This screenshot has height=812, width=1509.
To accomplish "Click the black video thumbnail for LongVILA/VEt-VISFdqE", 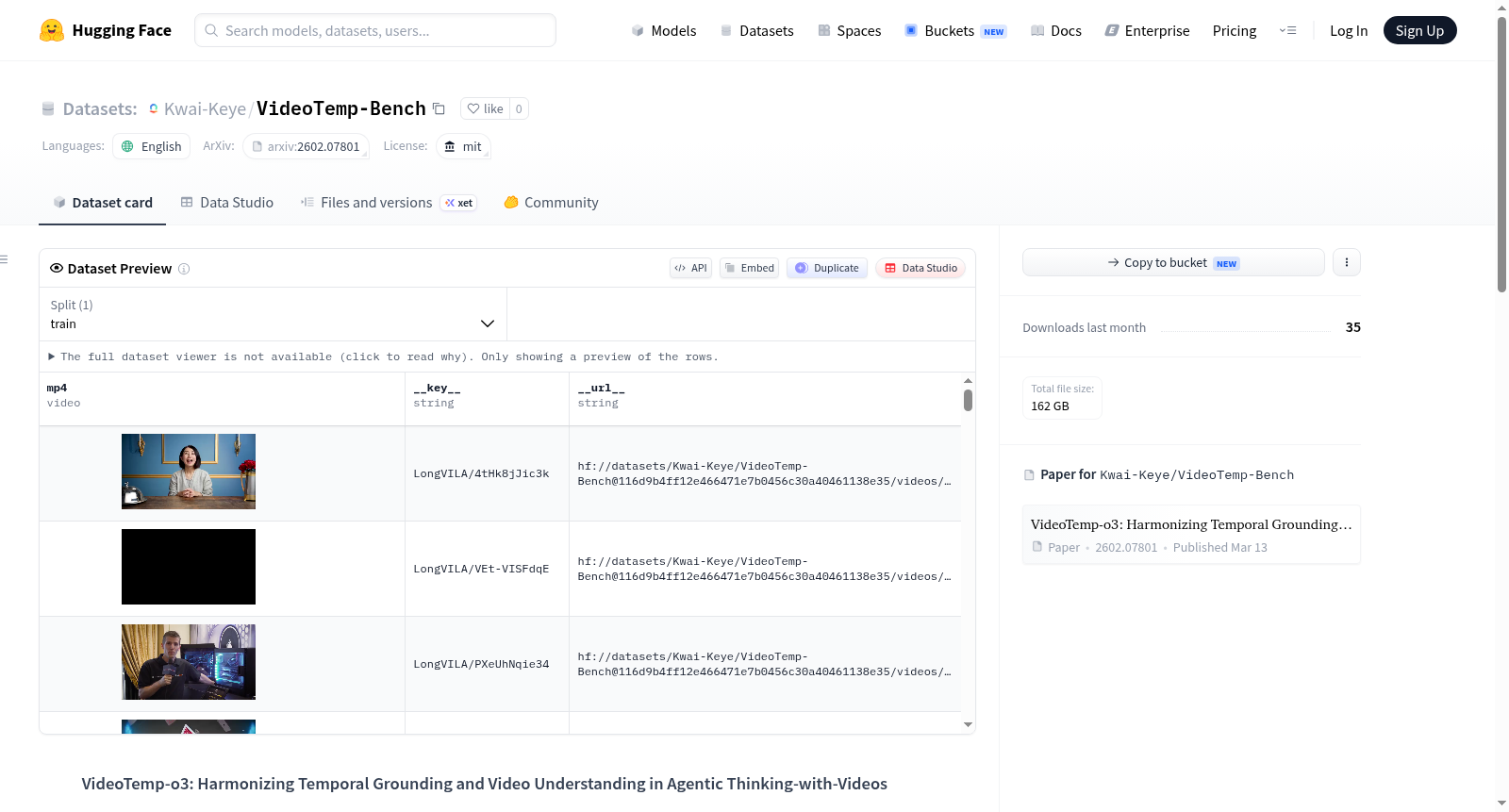I will click(189, 567).
